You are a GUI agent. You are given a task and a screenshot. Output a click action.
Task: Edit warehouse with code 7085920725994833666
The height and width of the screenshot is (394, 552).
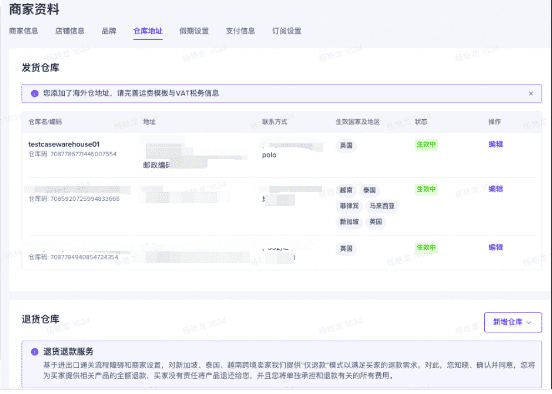(496, 189)
